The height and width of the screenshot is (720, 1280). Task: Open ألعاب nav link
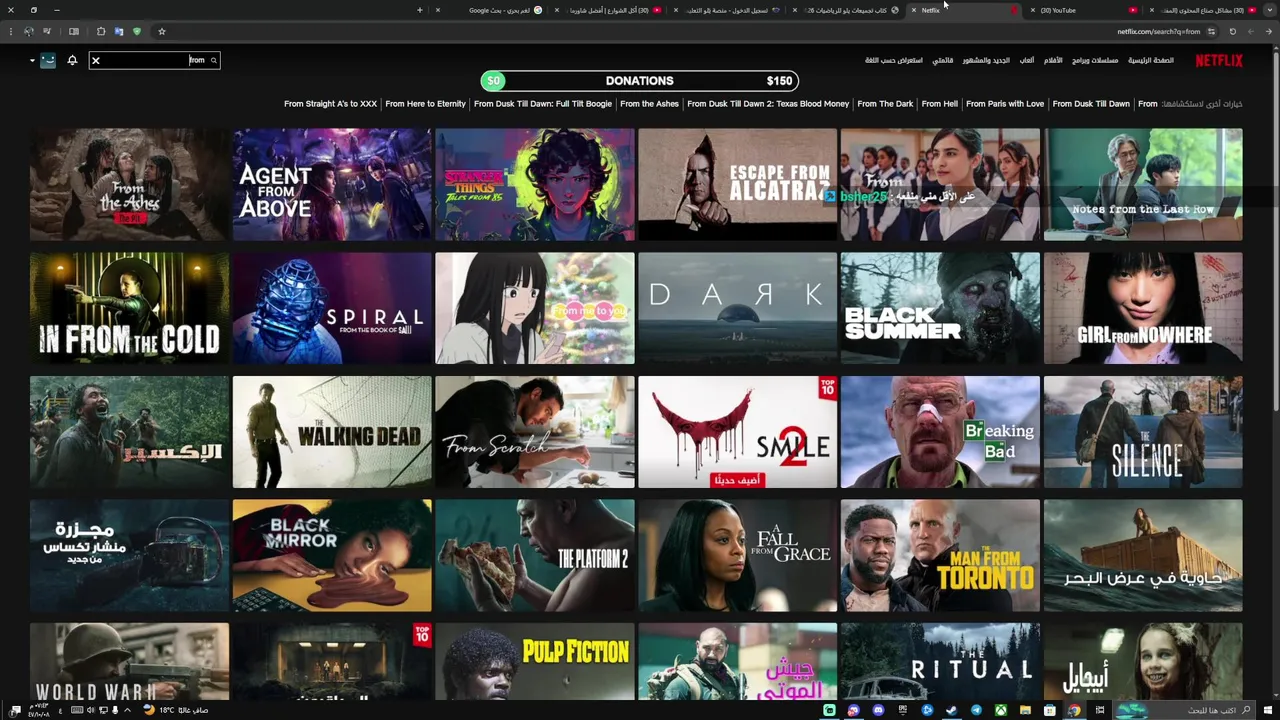tap(1027, 60)
